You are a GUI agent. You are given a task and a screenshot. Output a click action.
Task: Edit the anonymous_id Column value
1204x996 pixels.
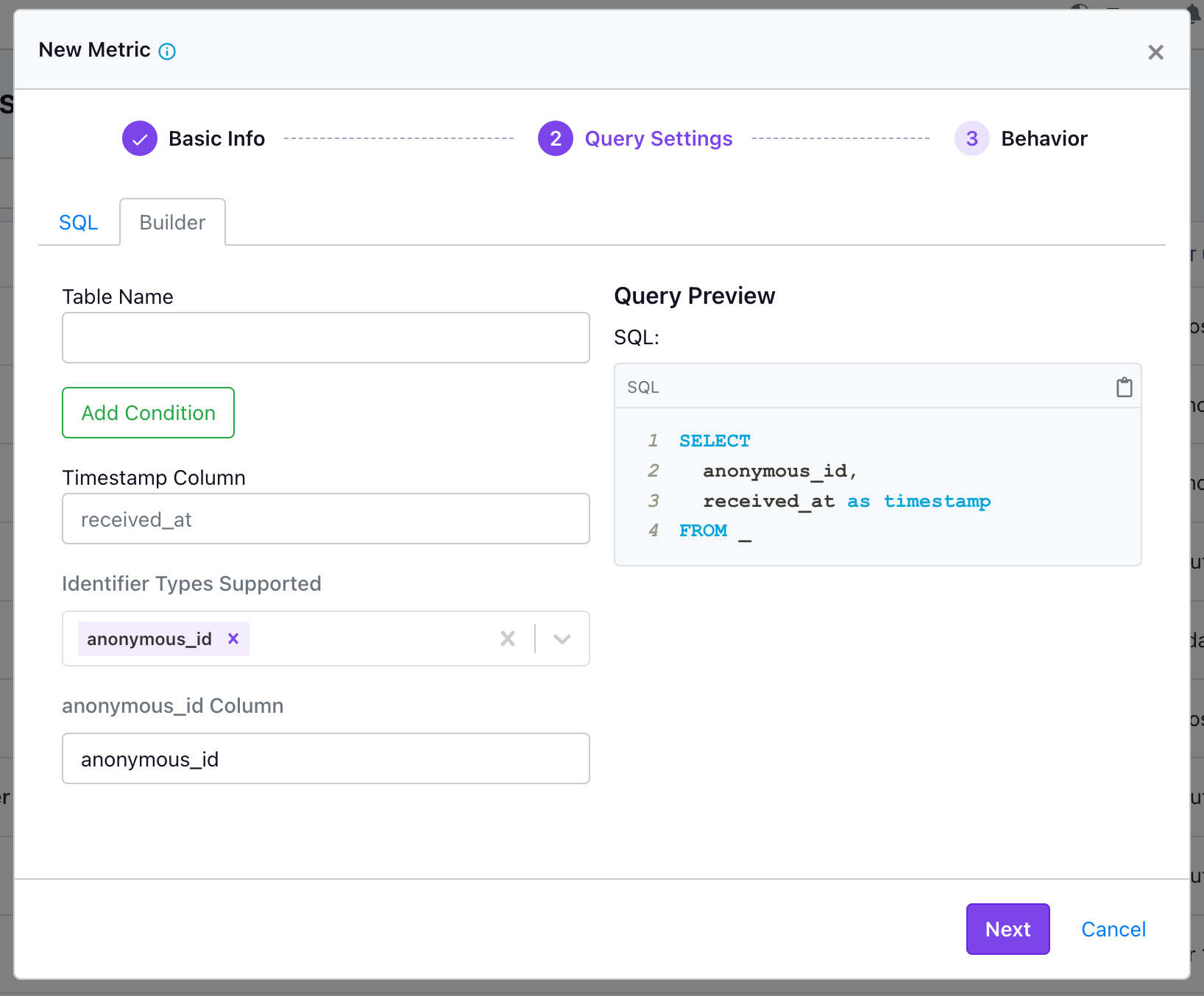tap(325, 758)
